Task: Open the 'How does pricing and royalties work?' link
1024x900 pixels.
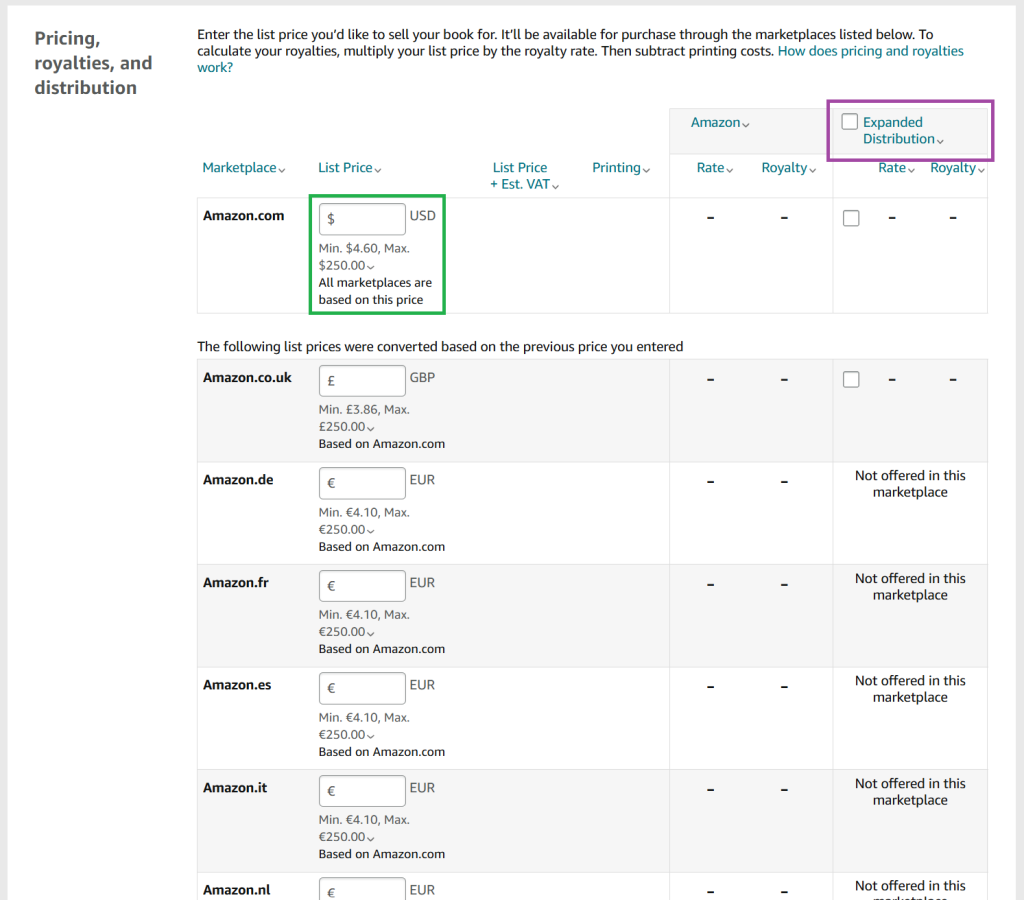Action: pos(870,50)
